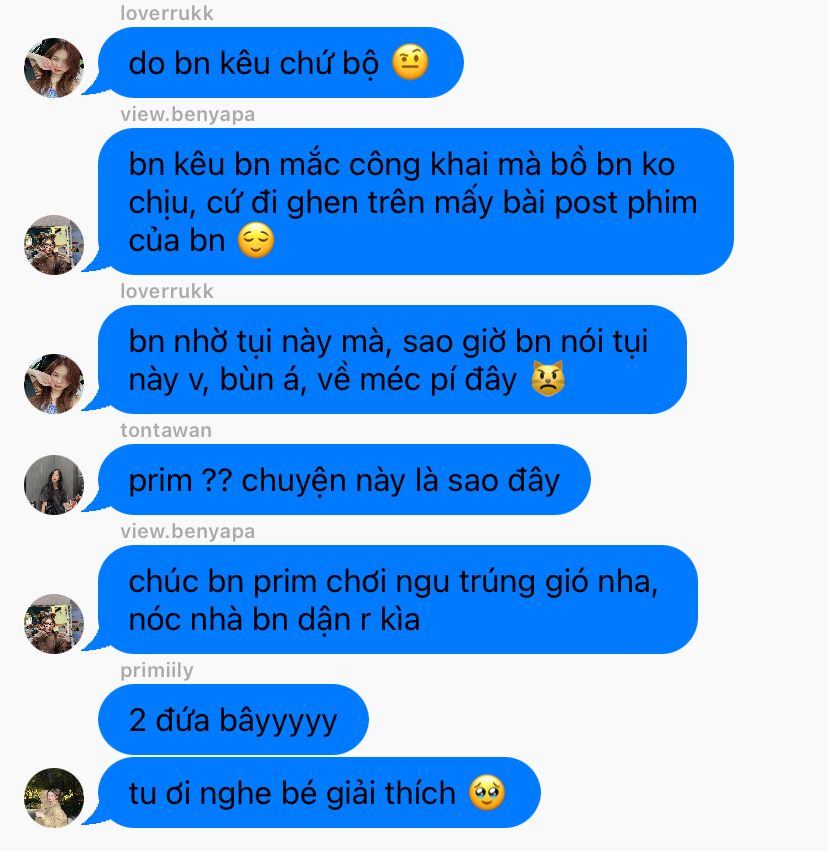Image resolution: width=828 pixels, height=851 pixels.
Task: Open loverrukk's avatar beside first message
Action: [x=54, y=68]
